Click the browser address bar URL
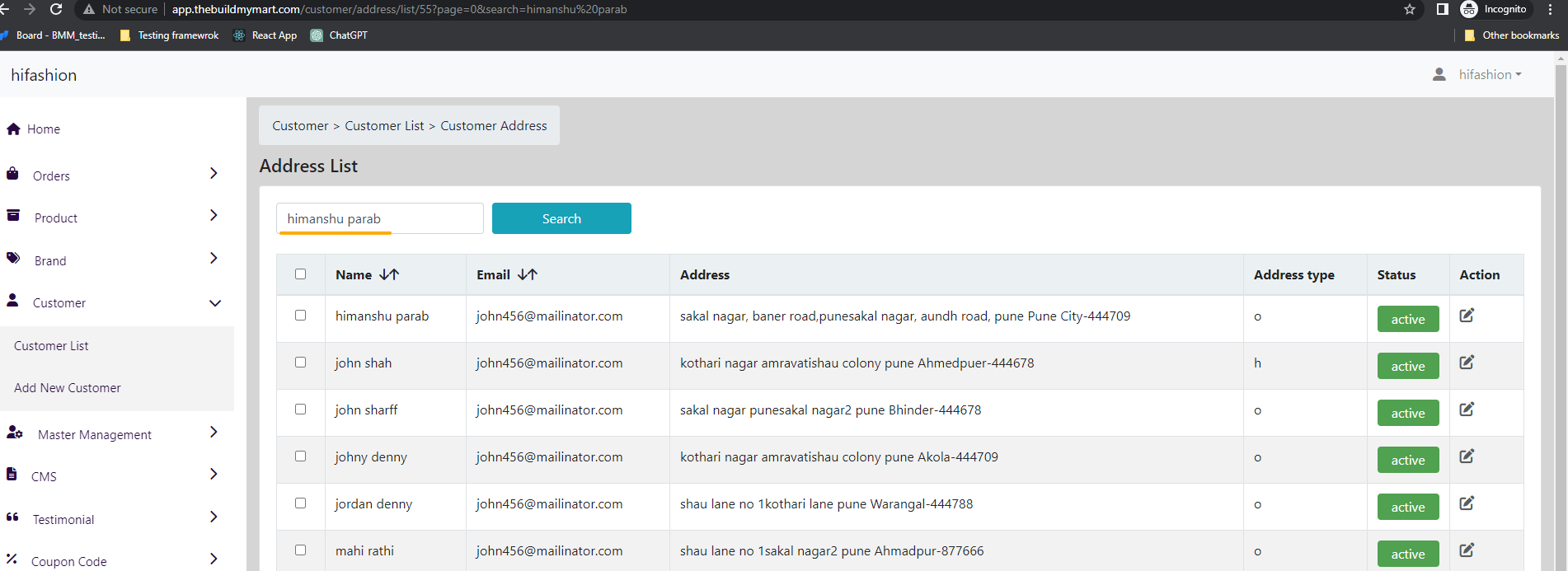 point(399,9)
